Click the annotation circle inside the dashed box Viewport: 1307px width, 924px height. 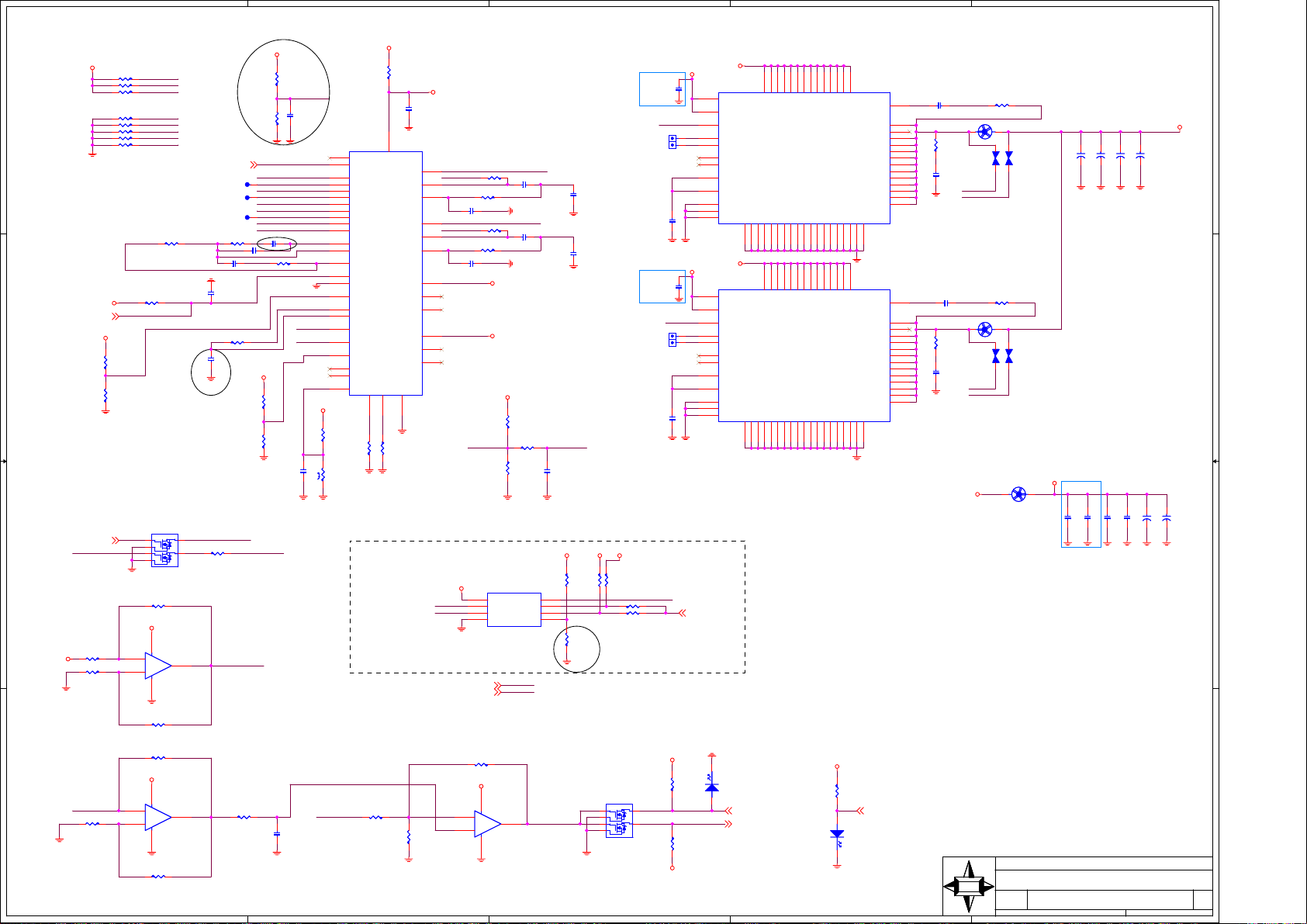point(577,649)
